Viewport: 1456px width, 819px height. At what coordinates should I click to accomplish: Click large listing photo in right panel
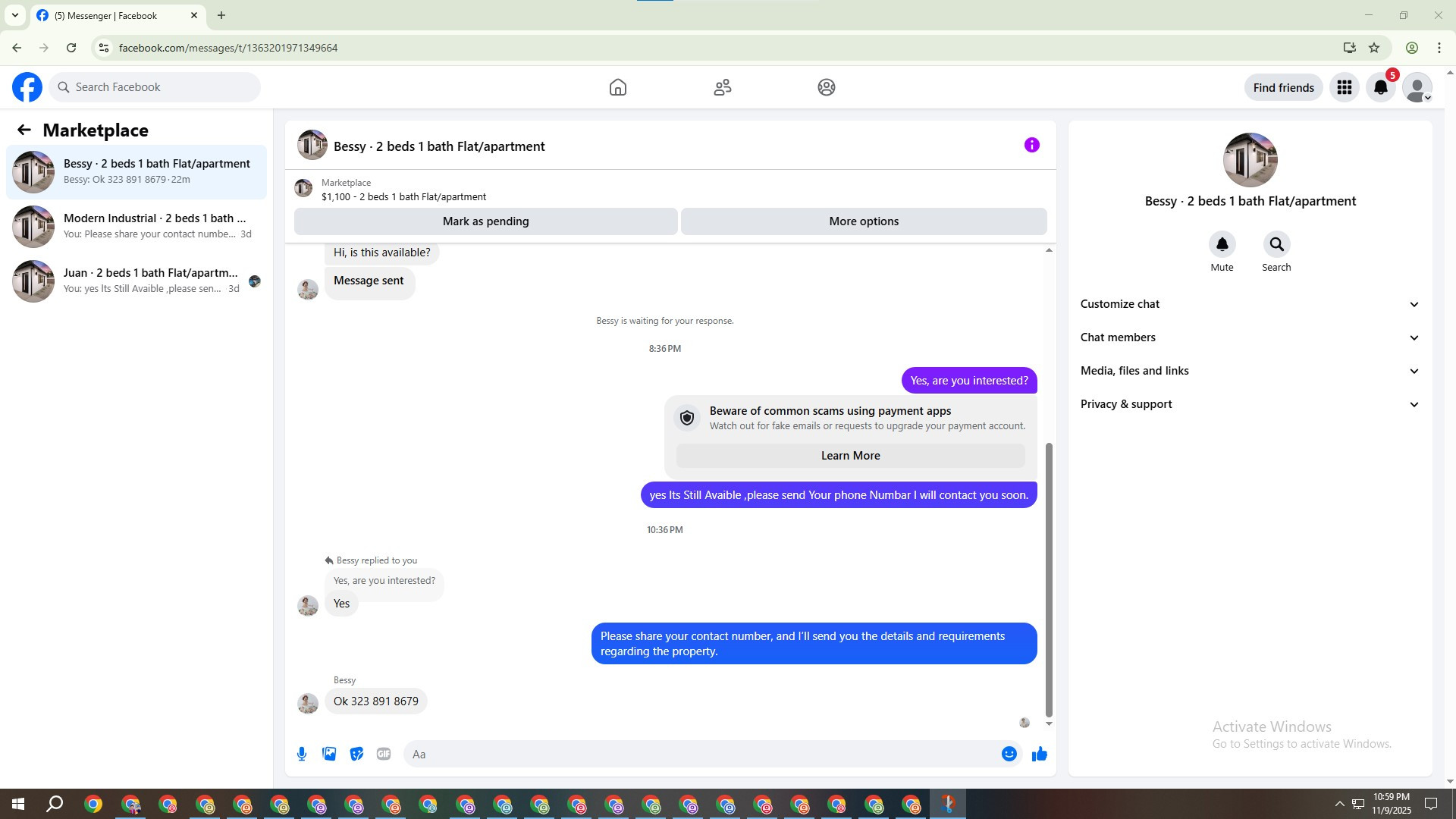[1250, 160]
